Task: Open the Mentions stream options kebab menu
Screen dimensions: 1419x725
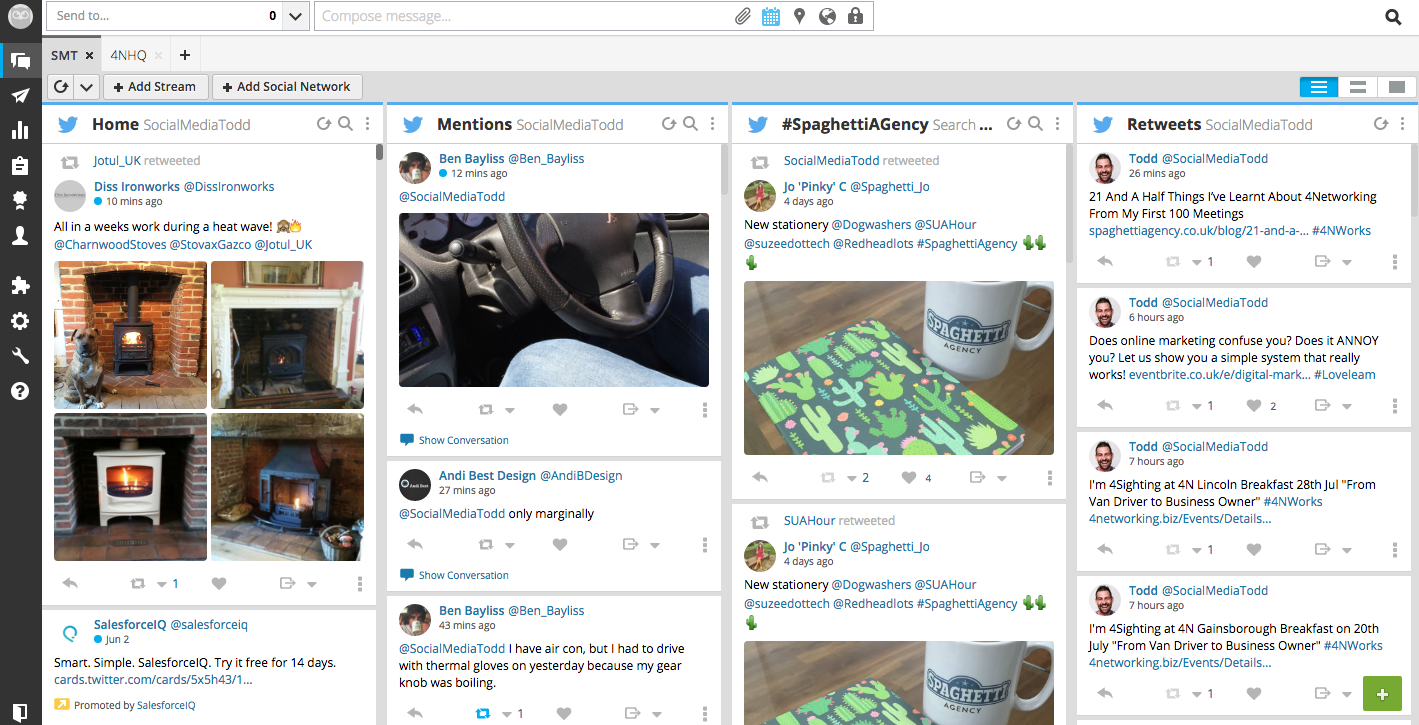Action: point(712,123)
